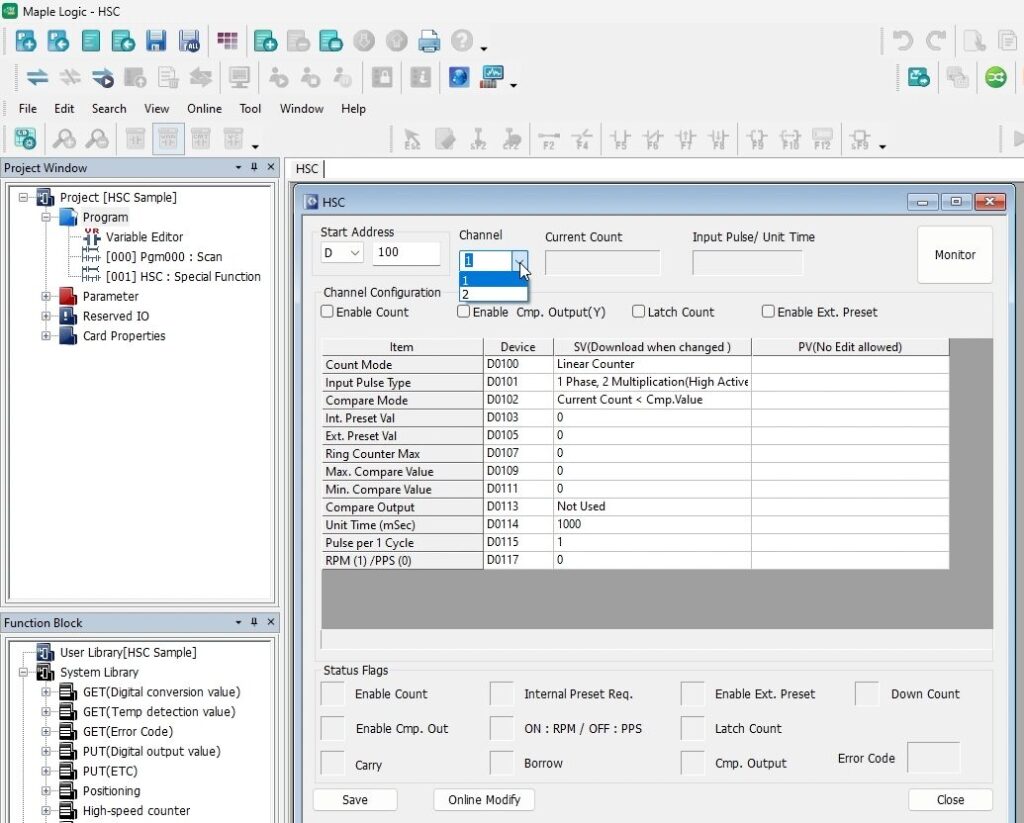Check the Latch Count checkbox

(x=639, y=312)
